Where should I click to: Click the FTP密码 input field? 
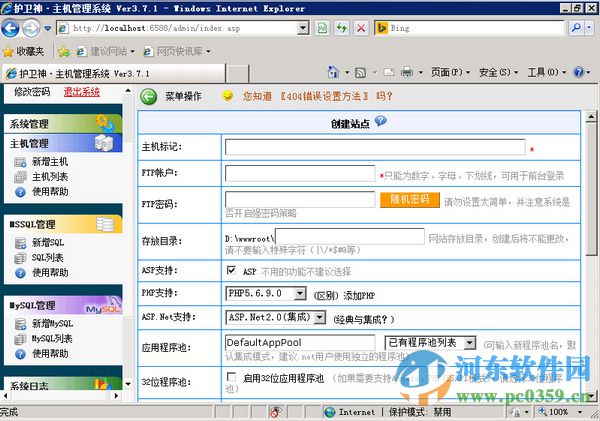click(300, 199)
